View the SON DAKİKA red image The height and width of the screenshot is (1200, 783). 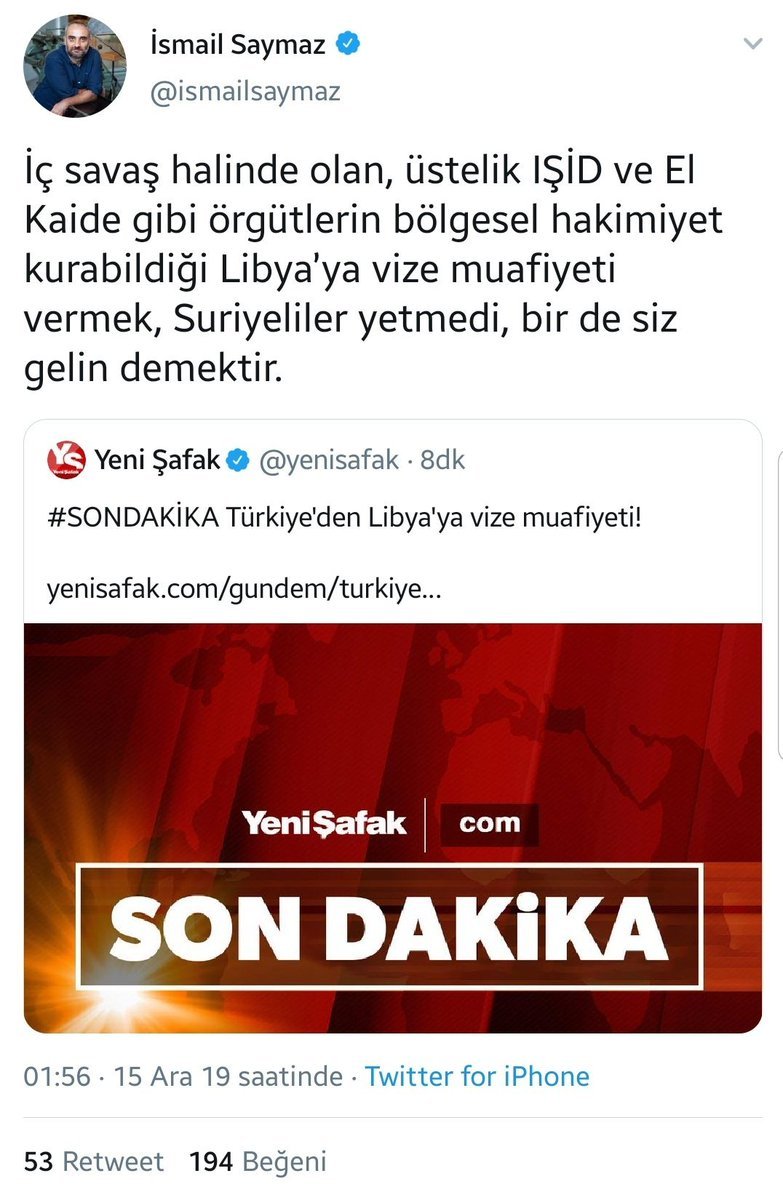tap(393, 828)
